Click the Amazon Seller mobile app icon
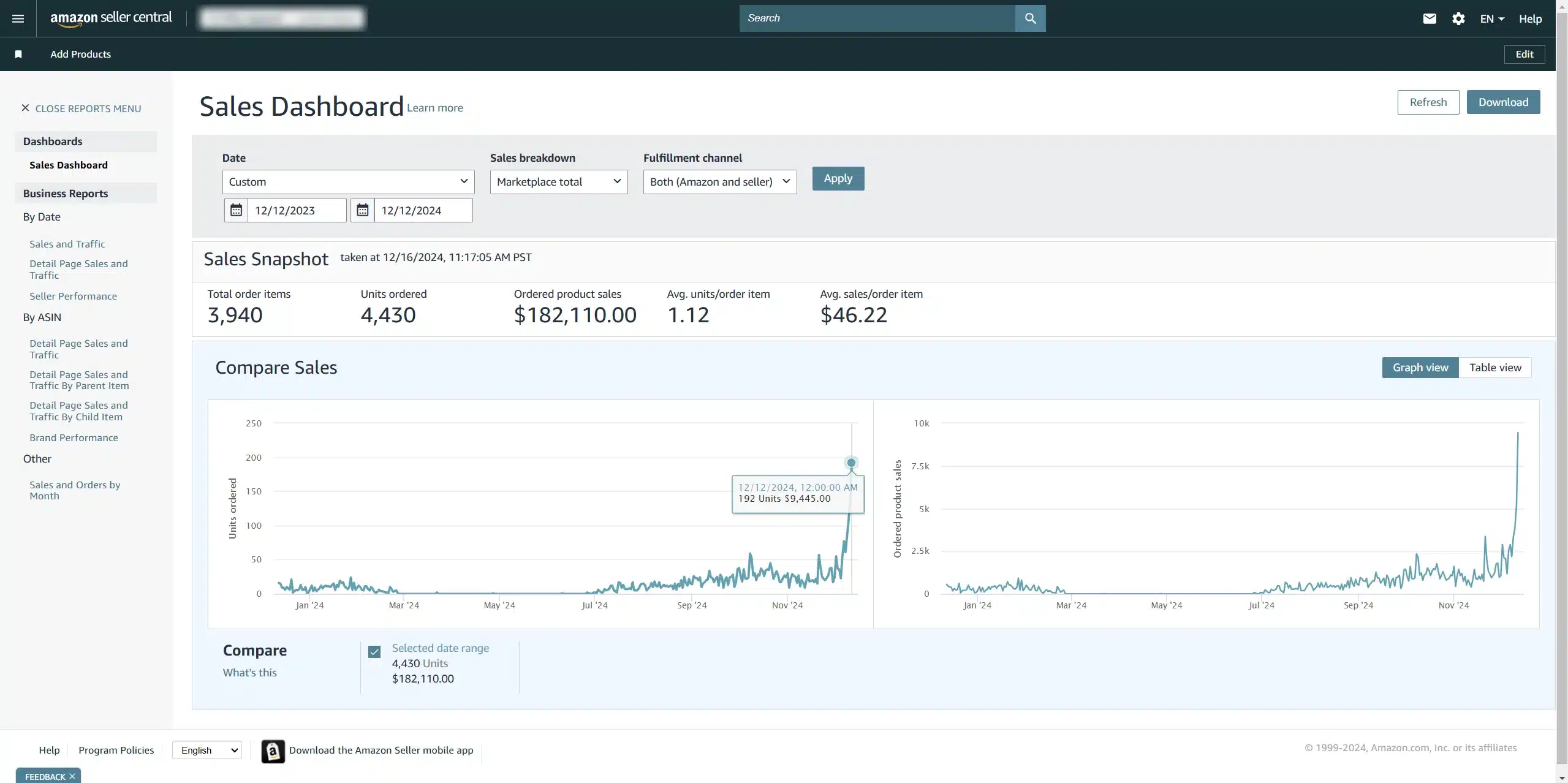 pyautogui.click(x=273, y=751)
